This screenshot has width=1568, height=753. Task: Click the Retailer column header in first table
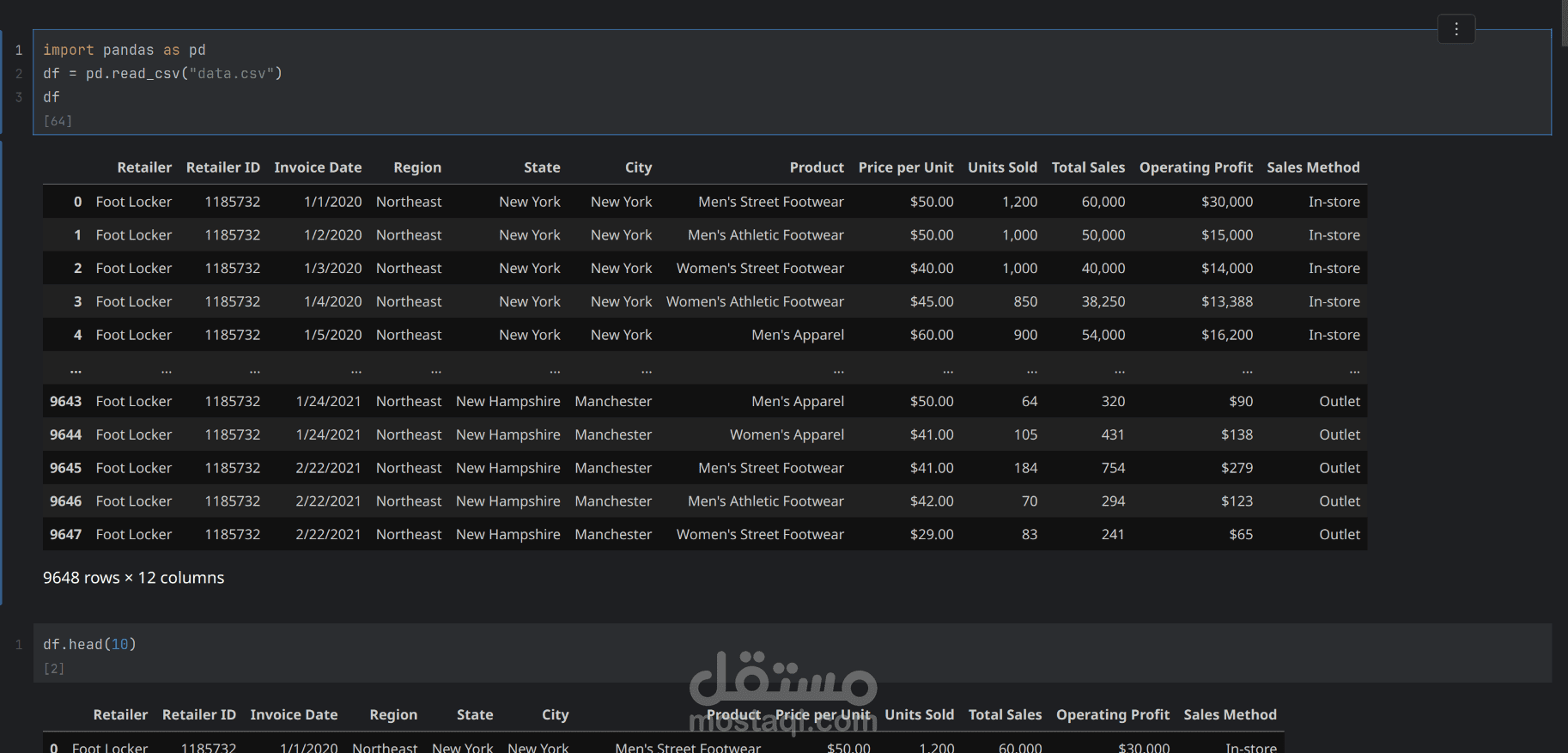144,167
